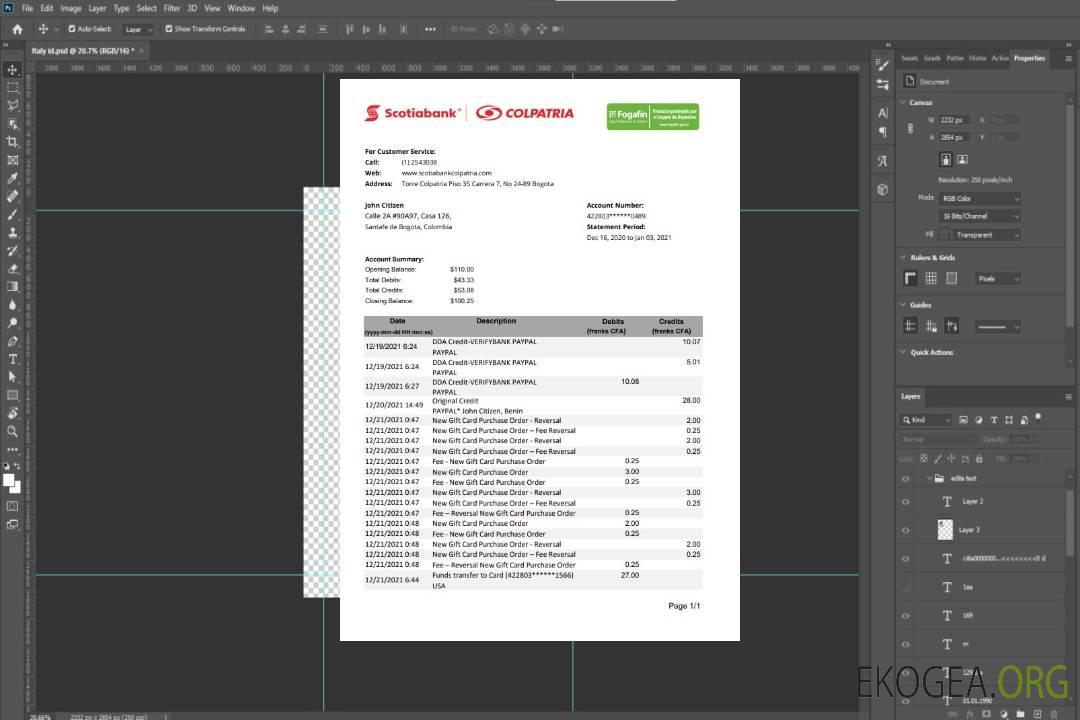Select portrait canvas orientation button

[x=946, y=160]
